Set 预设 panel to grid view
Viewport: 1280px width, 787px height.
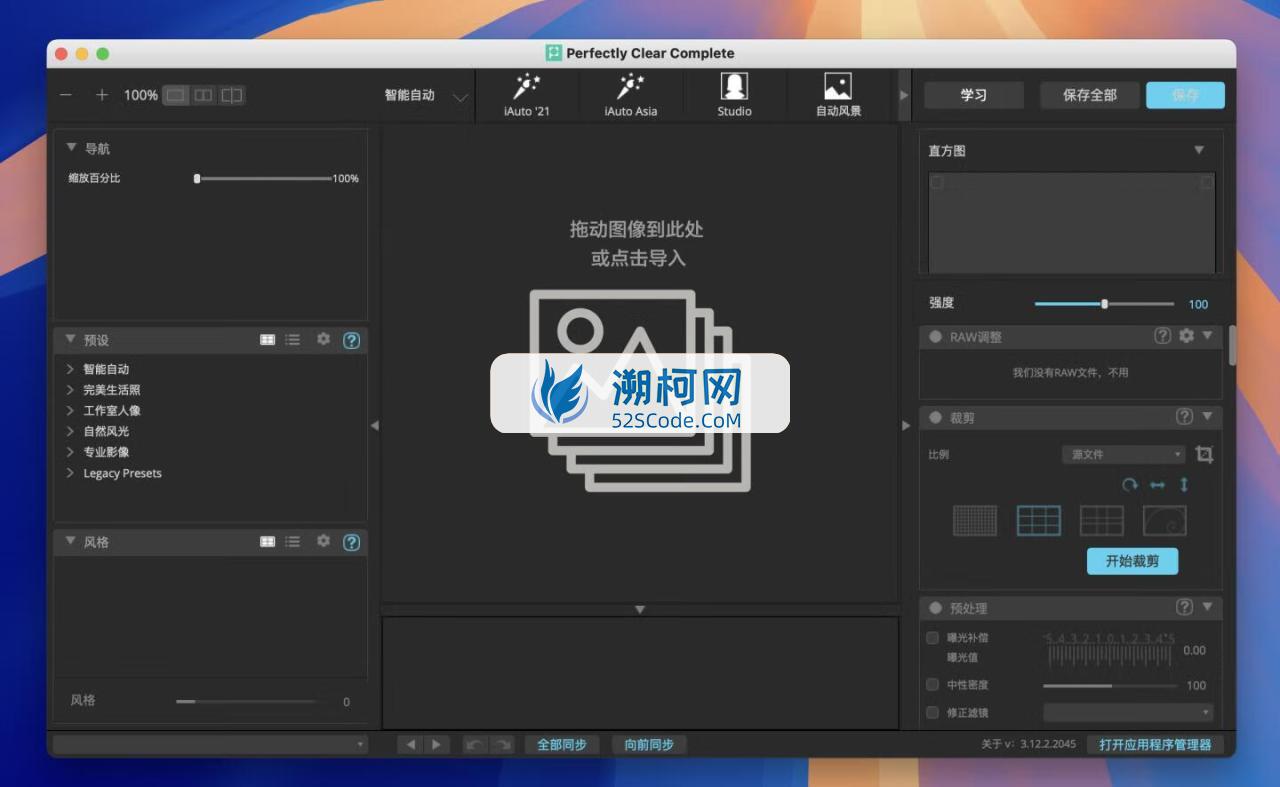pyautogui.click(x=267, y=340)
